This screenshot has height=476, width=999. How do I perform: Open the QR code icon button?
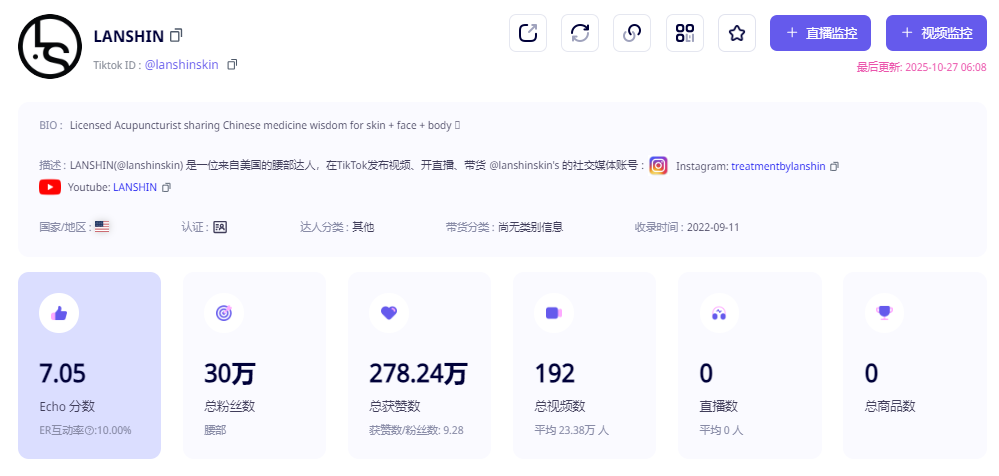[684, 33]
